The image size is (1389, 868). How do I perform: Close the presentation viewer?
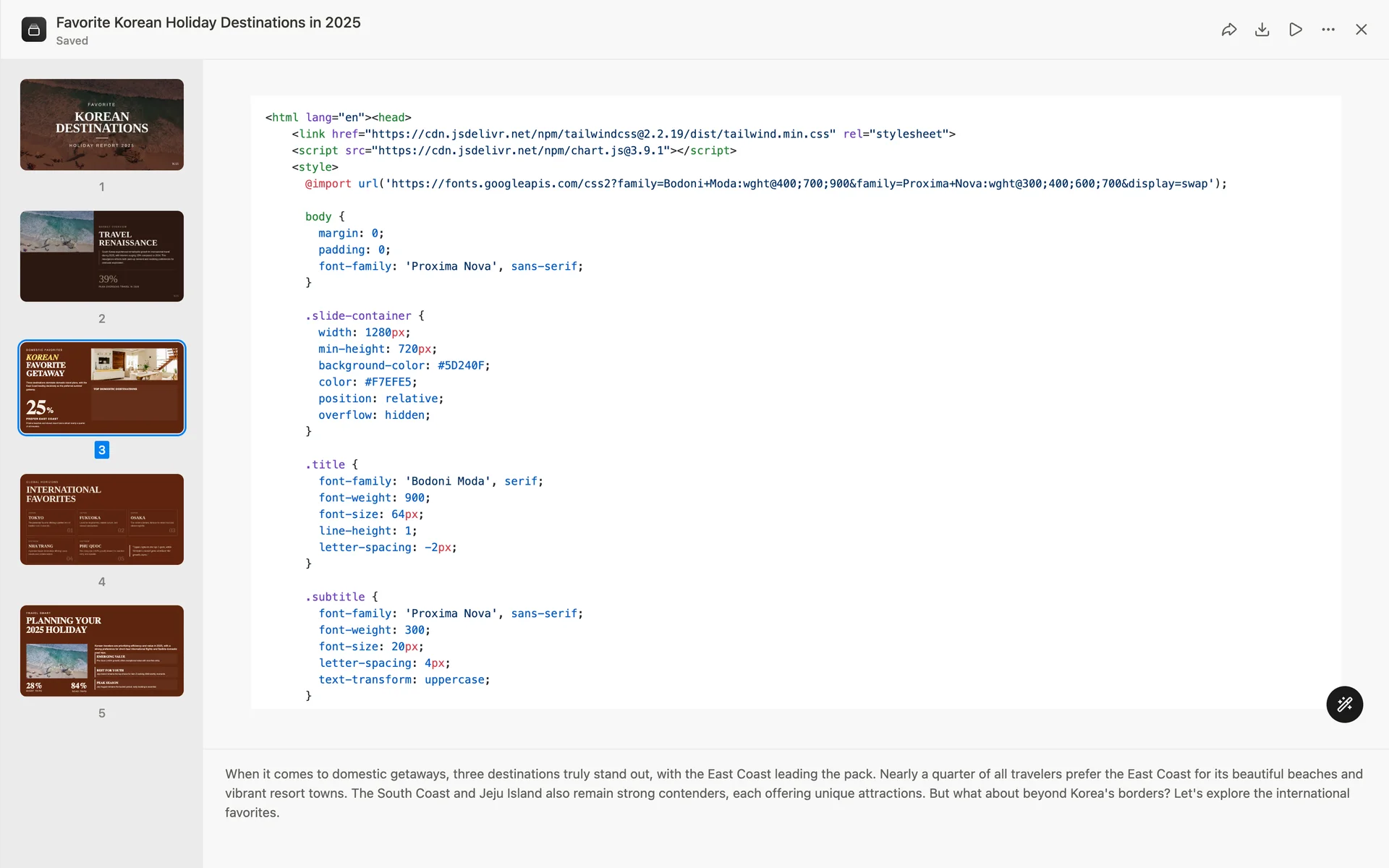(x=1361, y=30)
